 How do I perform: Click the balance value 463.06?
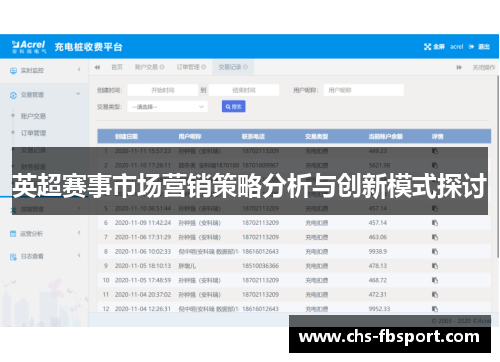378,237
